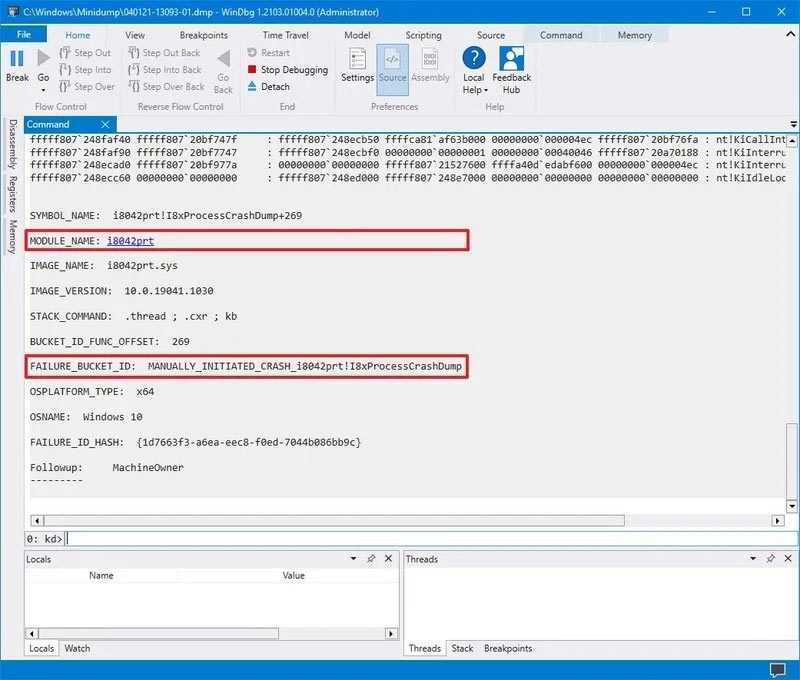This screenshot has width=800, height=680.
Task: Open the Feedback Hub icon
Action: pos(511,59)
